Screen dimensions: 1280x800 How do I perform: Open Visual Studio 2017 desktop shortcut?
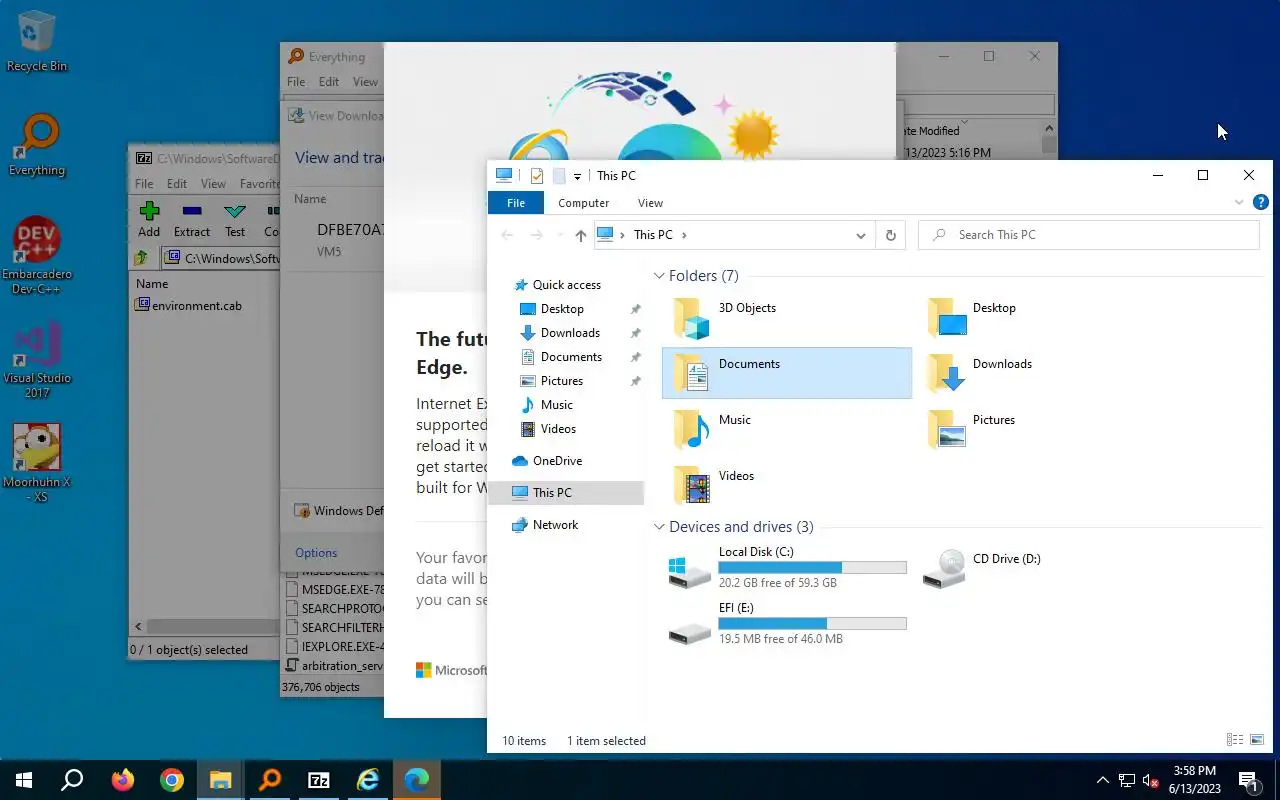(37, 360)
